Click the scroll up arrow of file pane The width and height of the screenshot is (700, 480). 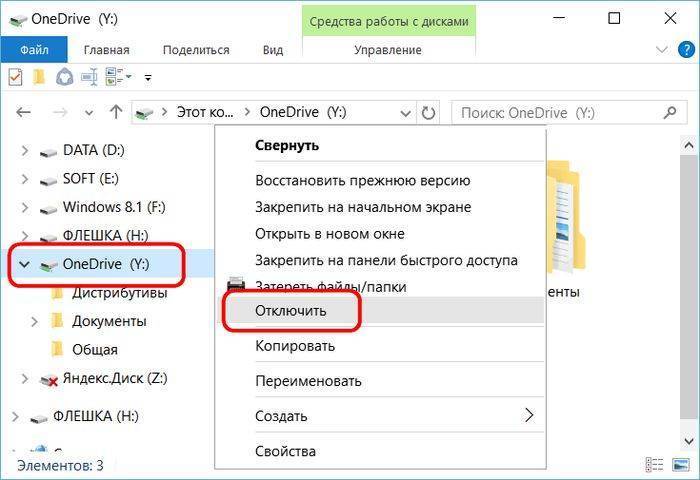(689, 145)
